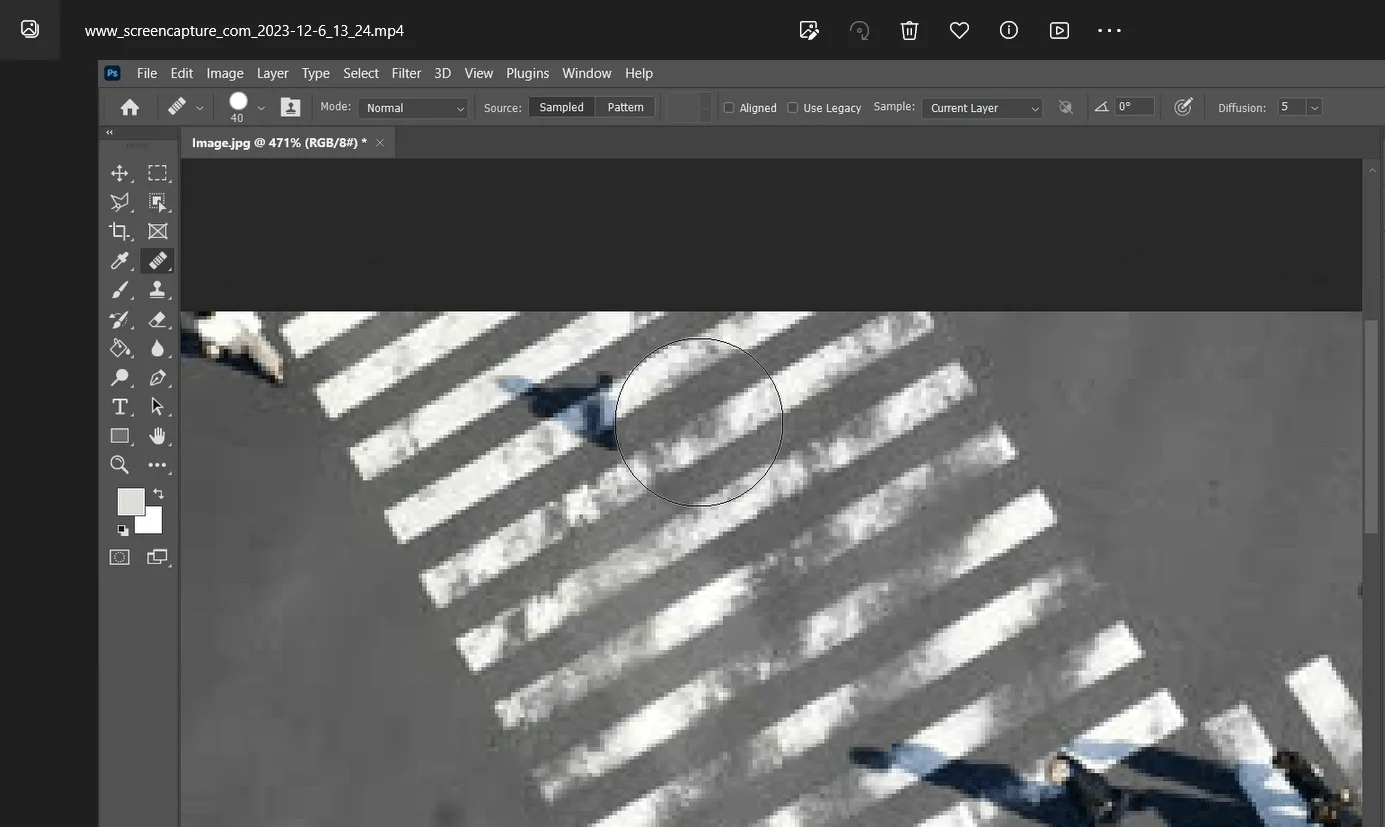Select the Move tool

[120, 173]
